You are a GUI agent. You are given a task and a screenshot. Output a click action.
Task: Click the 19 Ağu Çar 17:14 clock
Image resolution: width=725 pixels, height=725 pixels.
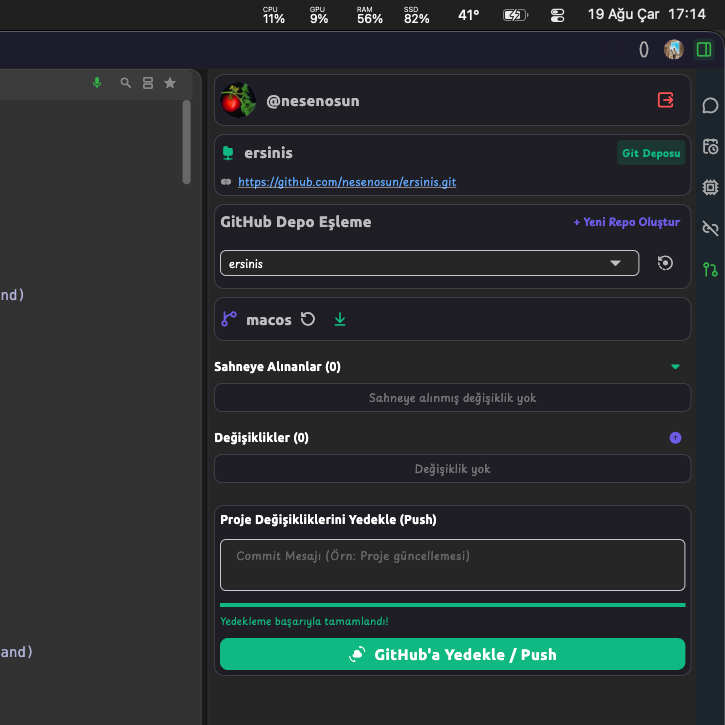click(x=646, y=14)
